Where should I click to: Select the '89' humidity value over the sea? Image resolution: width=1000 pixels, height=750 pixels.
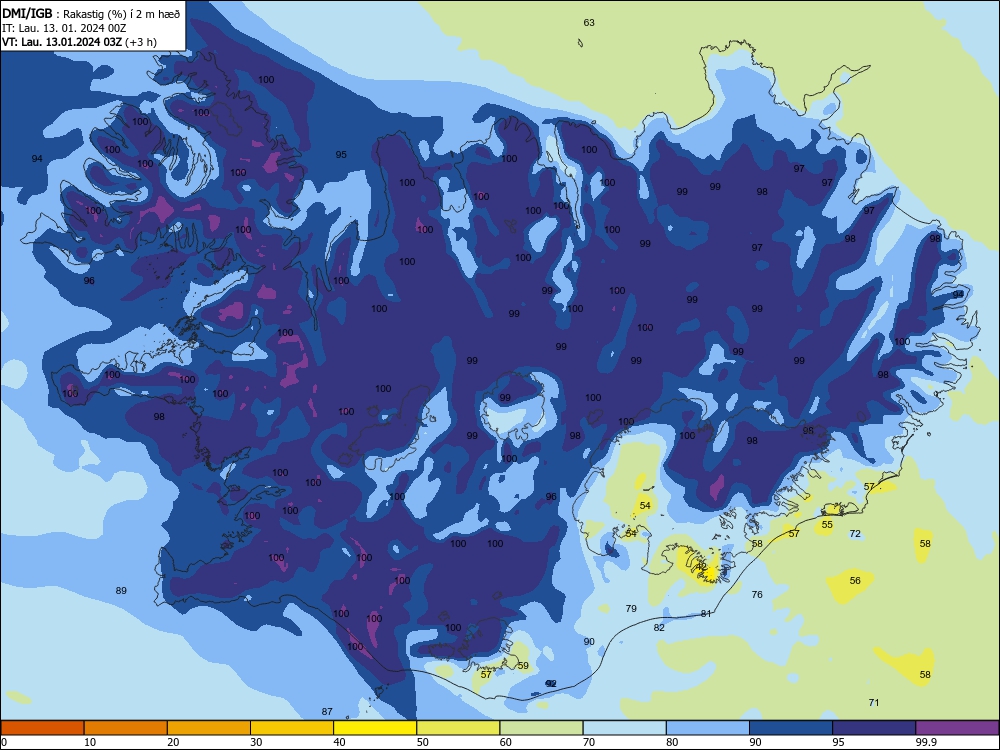(x=121, y=591)
